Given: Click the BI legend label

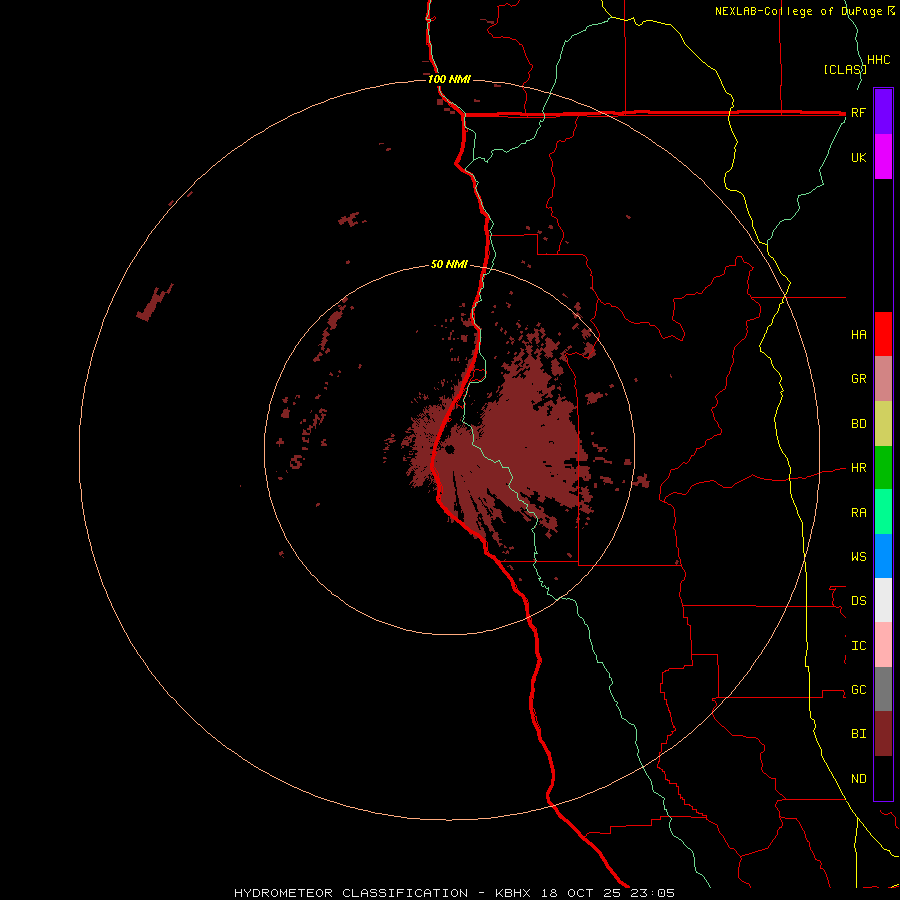Looking at the screenshot, I should tap(858, 734).
